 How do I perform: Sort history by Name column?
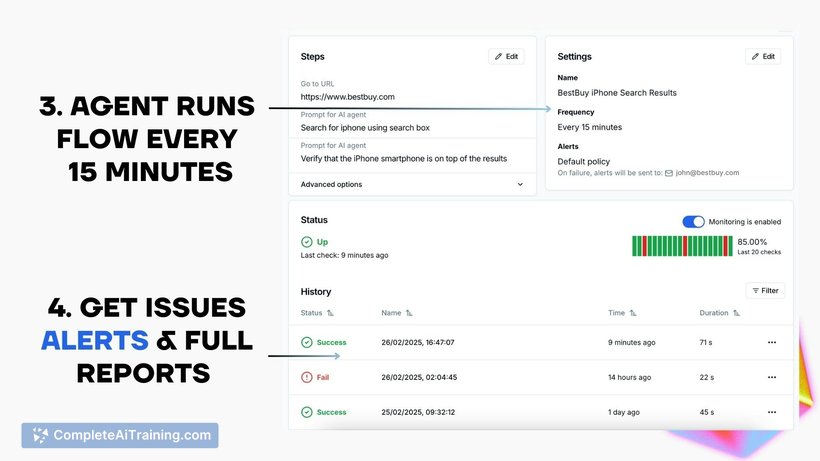[x=396, y=313]
